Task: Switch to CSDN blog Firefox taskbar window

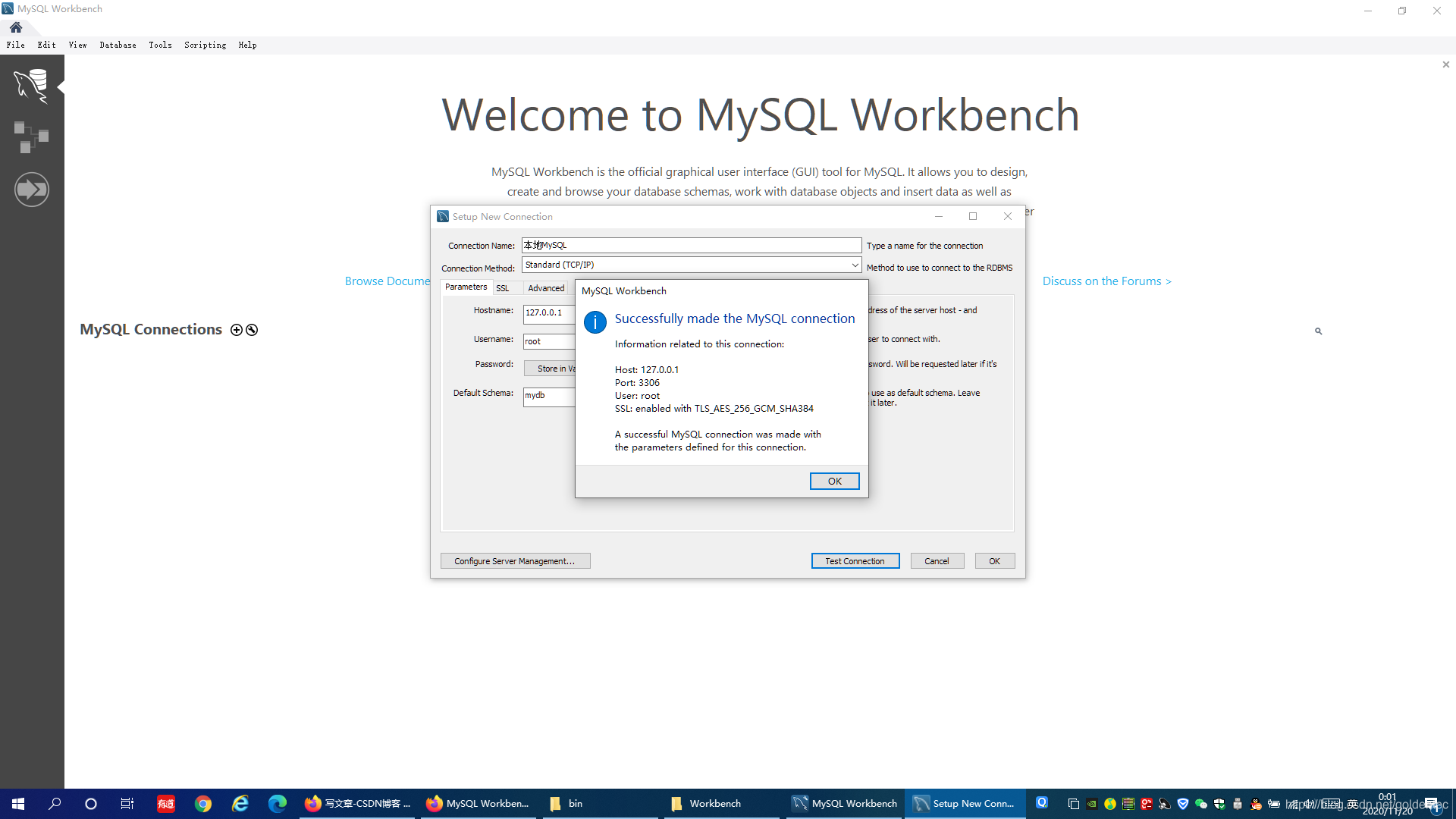Action: [358, 804]
